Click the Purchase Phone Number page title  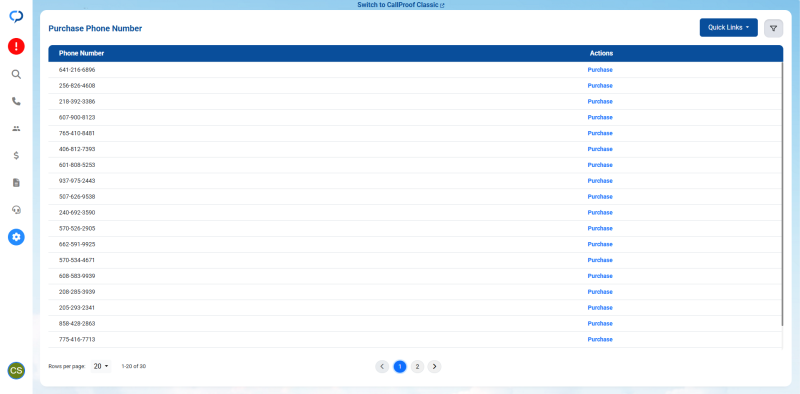pos(95,29)
